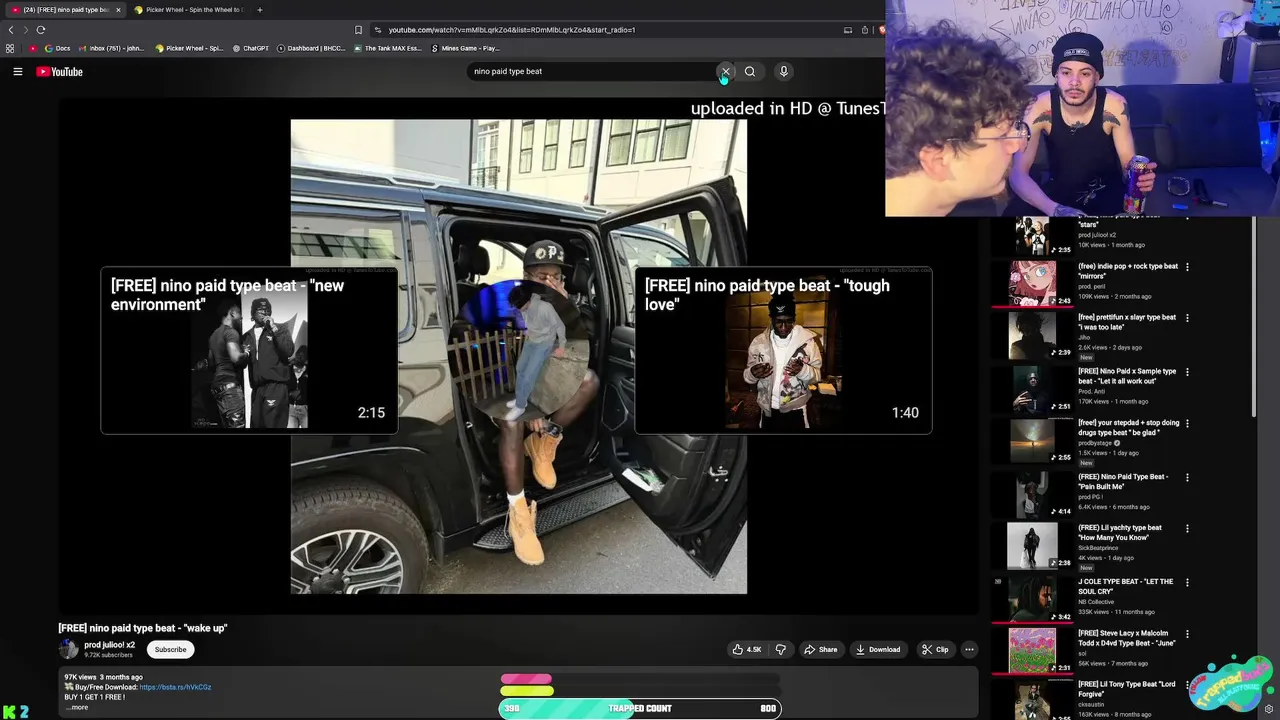
Task: Open options for 'be glad' stepdad video
Action: coord(1187,423)
